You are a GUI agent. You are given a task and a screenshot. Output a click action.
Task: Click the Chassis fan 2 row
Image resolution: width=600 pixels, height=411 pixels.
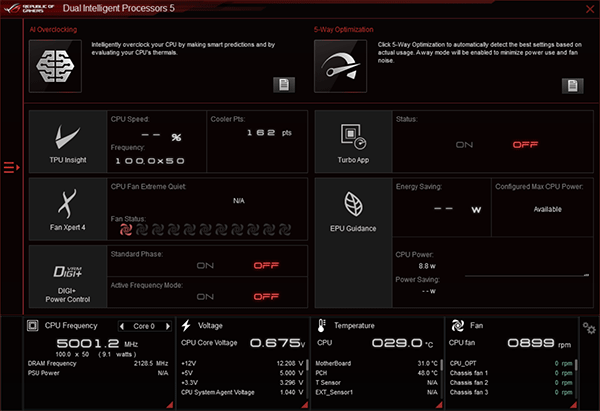click(511, 382)
